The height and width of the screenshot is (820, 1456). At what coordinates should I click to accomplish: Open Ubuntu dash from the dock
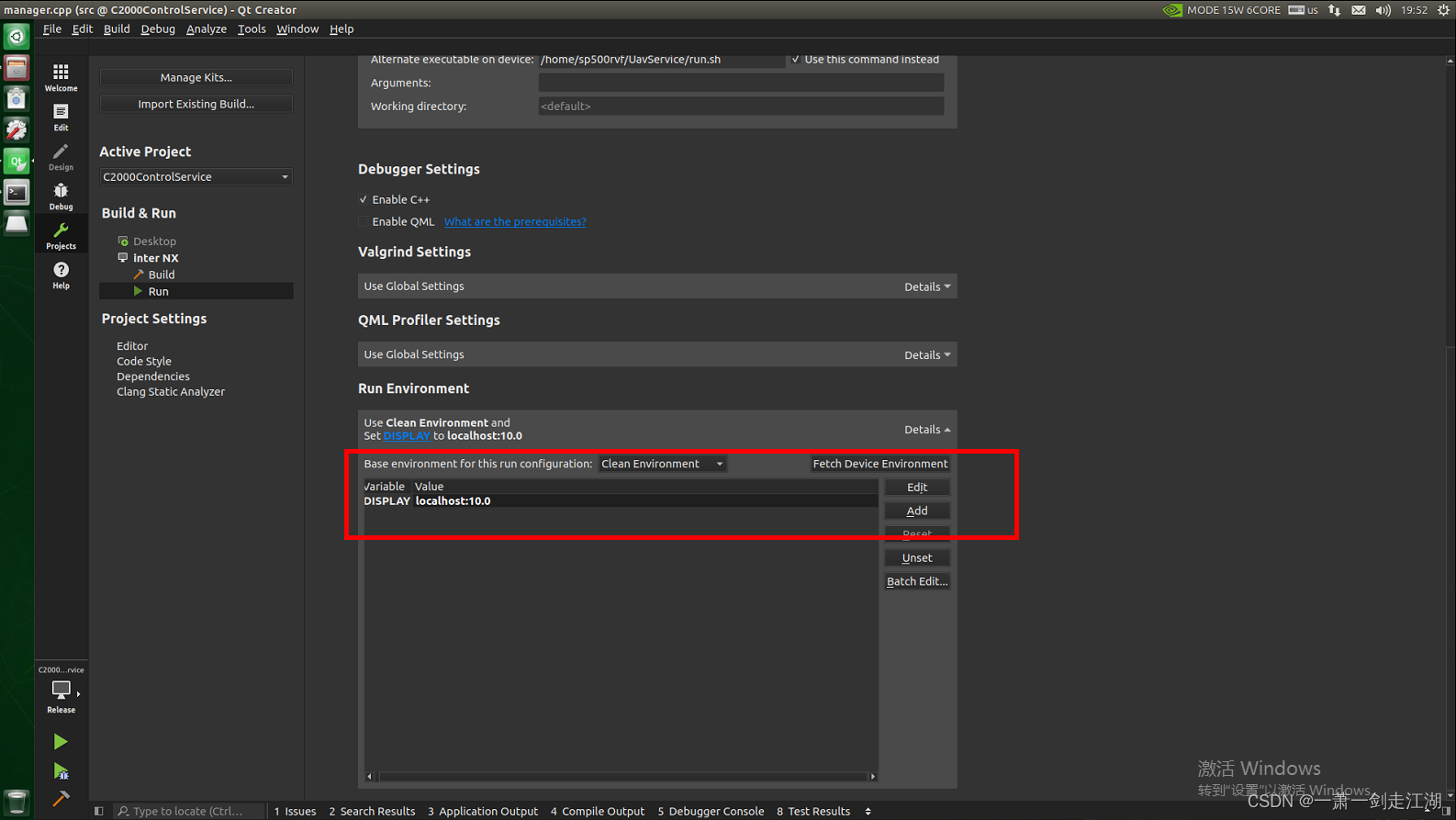17,37
